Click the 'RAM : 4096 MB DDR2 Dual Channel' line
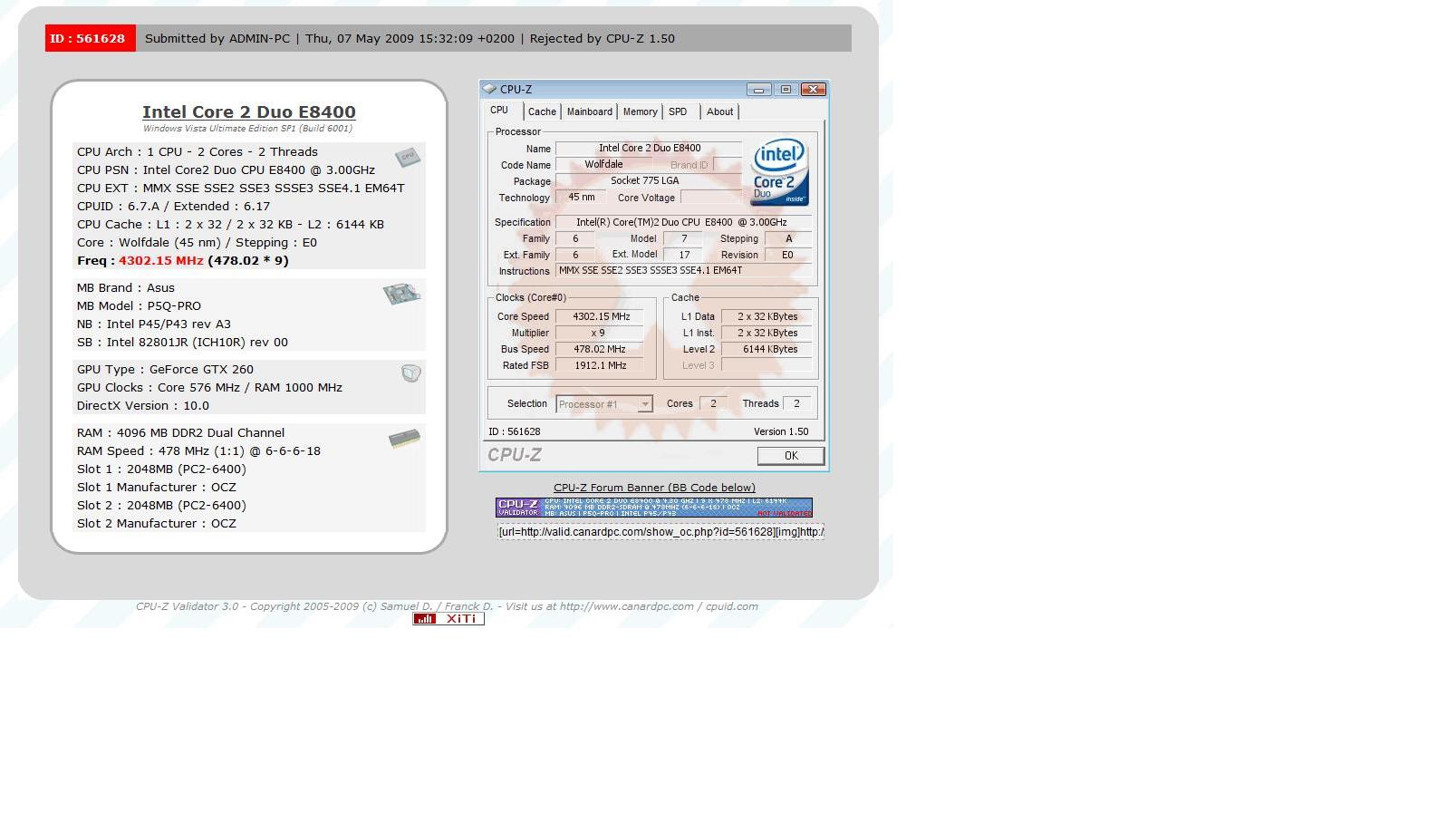 [x=181, y=432]
